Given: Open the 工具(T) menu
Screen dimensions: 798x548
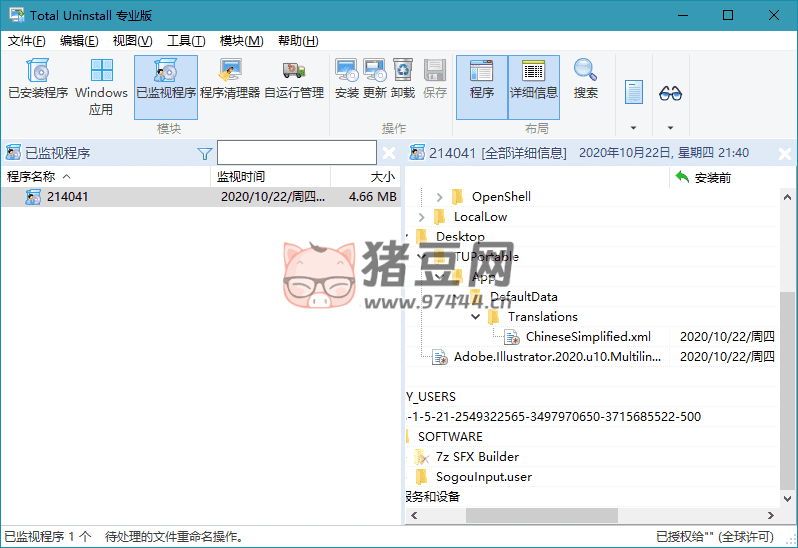Looking at the screenshot, I should click(185, 41).
